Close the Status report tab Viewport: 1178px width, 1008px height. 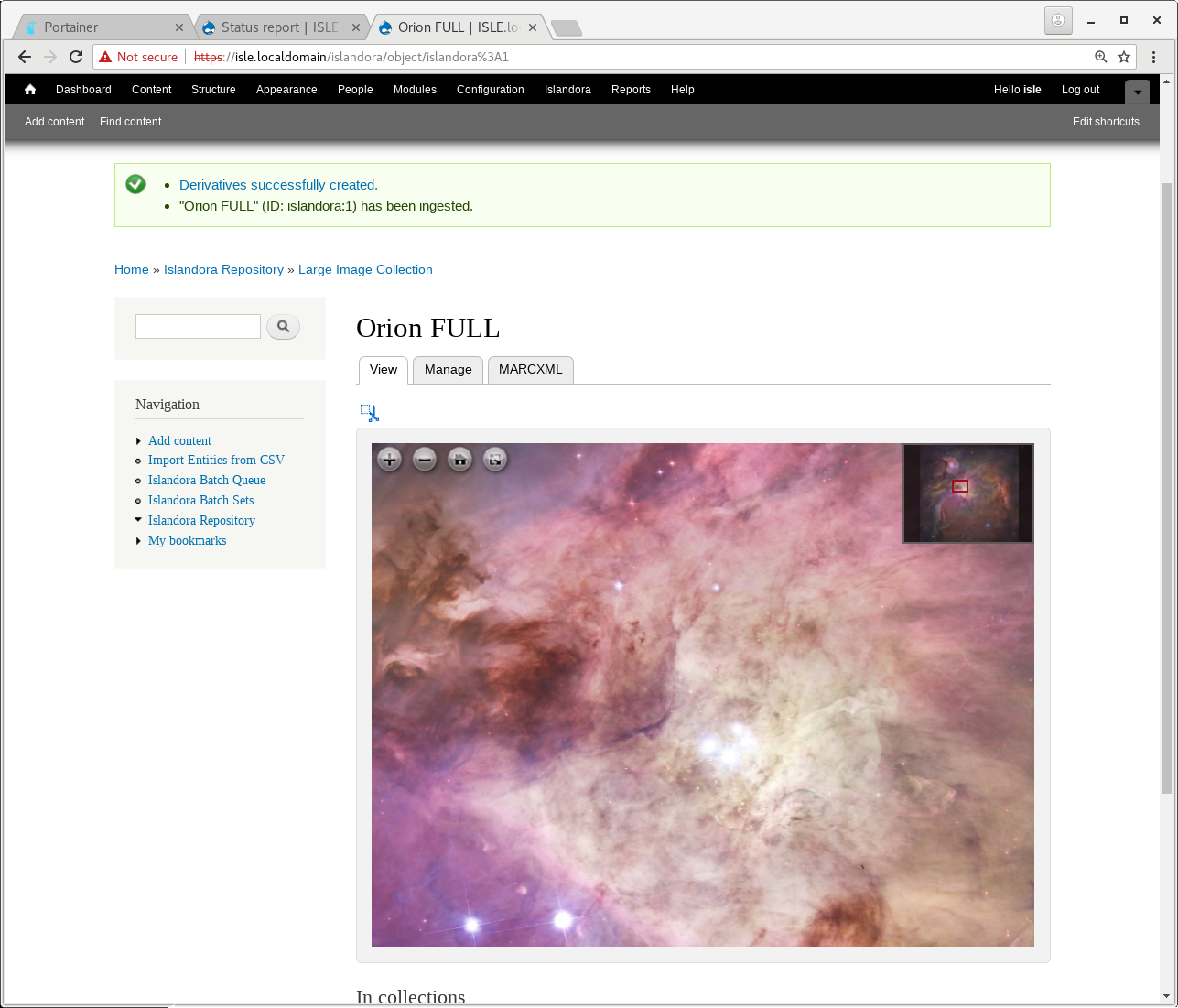click(356, 27)
